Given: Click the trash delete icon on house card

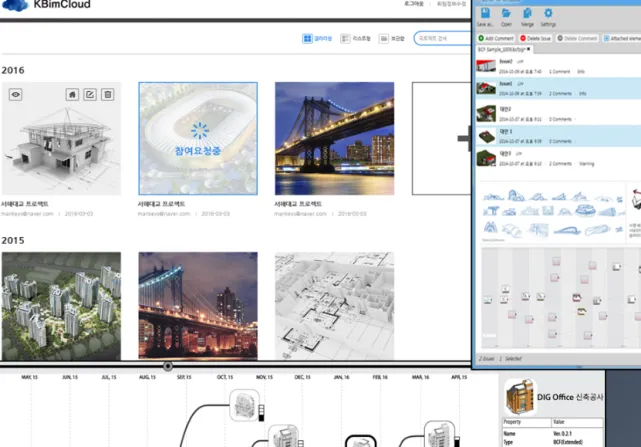Looking at the screenshot, I should (108, 94).
